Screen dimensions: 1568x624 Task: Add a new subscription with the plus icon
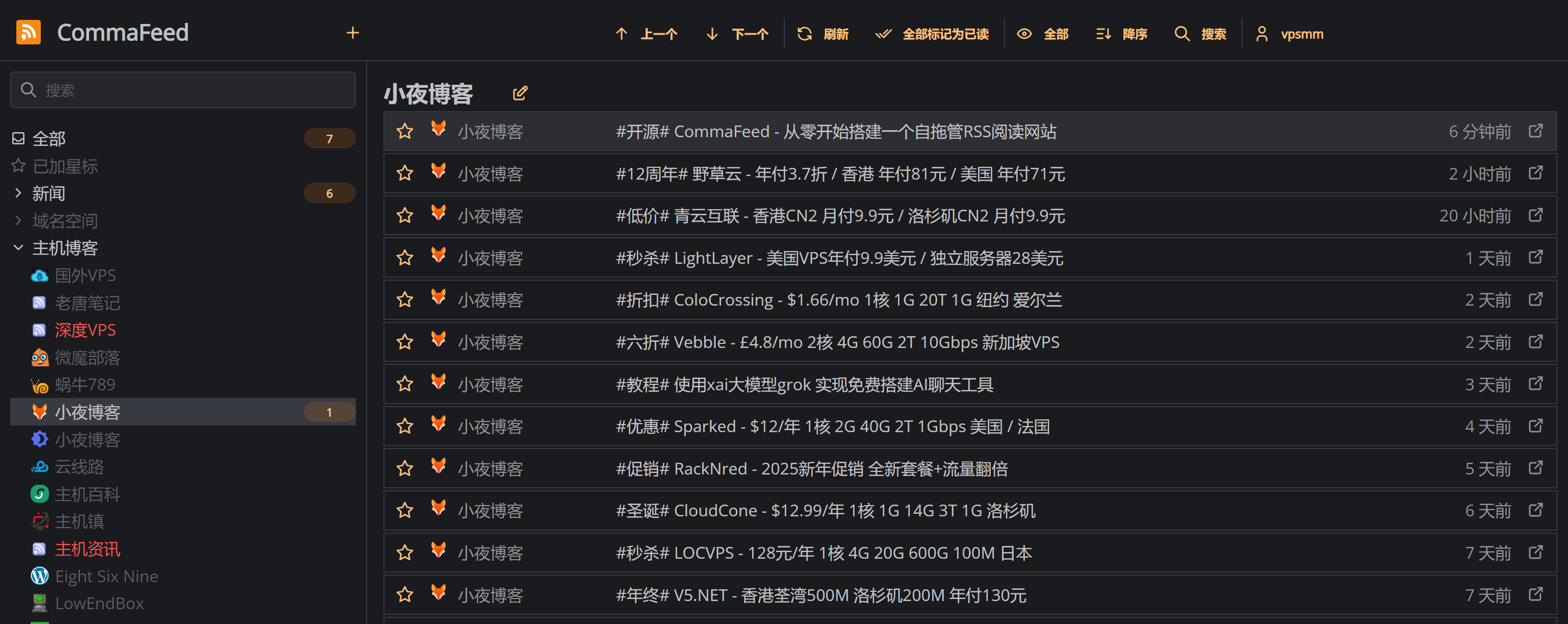(x=352, y=33)
